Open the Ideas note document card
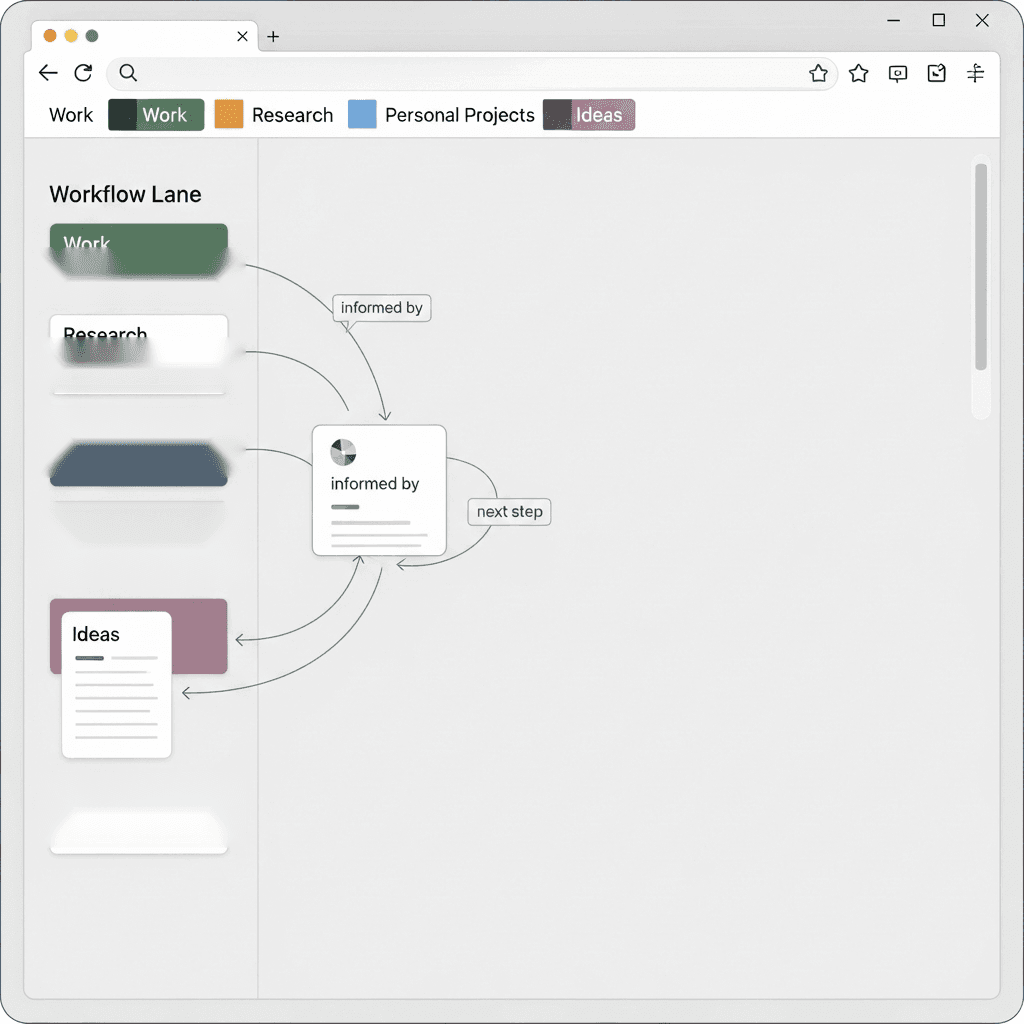This screenshot has width=1024, height=1024. coord(116,684)
